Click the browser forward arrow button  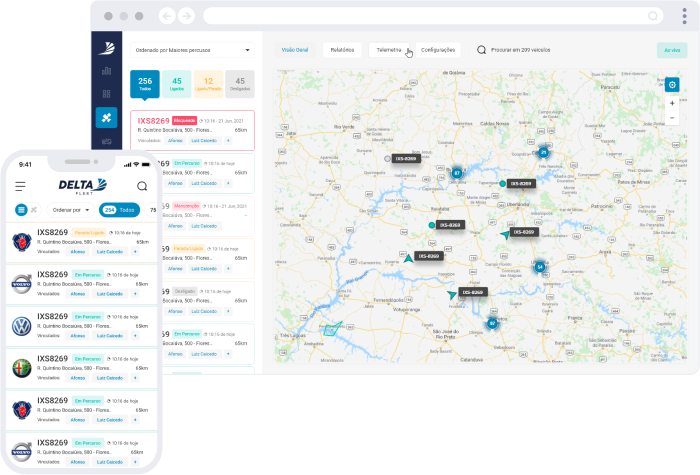(x=187, y=16)
